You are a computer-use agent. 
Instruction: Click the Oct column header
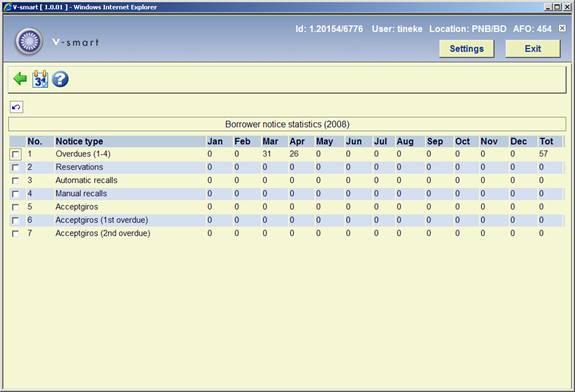[462, 142]
